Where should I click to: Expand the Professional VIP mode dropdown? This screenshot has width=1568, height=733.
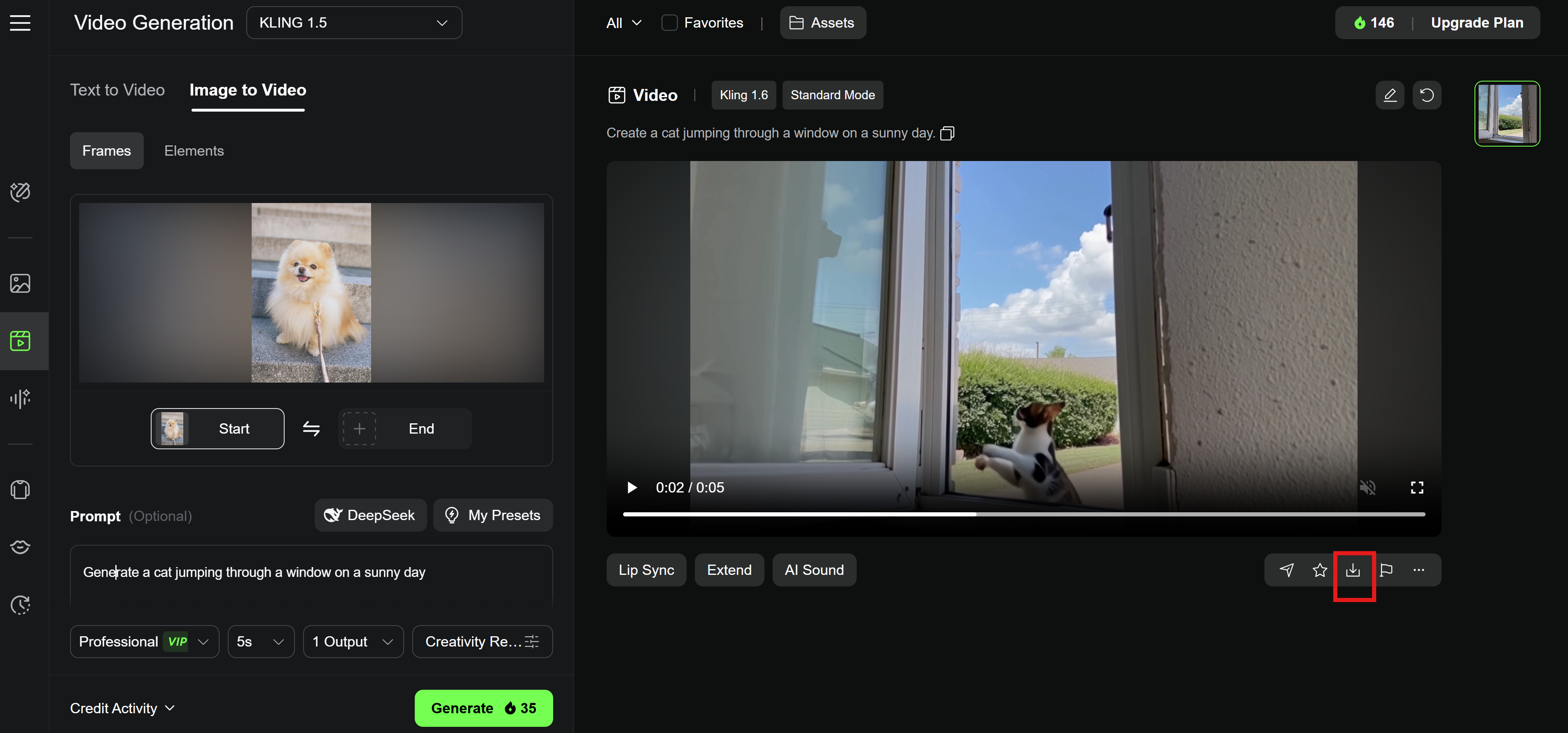point(144,642)
